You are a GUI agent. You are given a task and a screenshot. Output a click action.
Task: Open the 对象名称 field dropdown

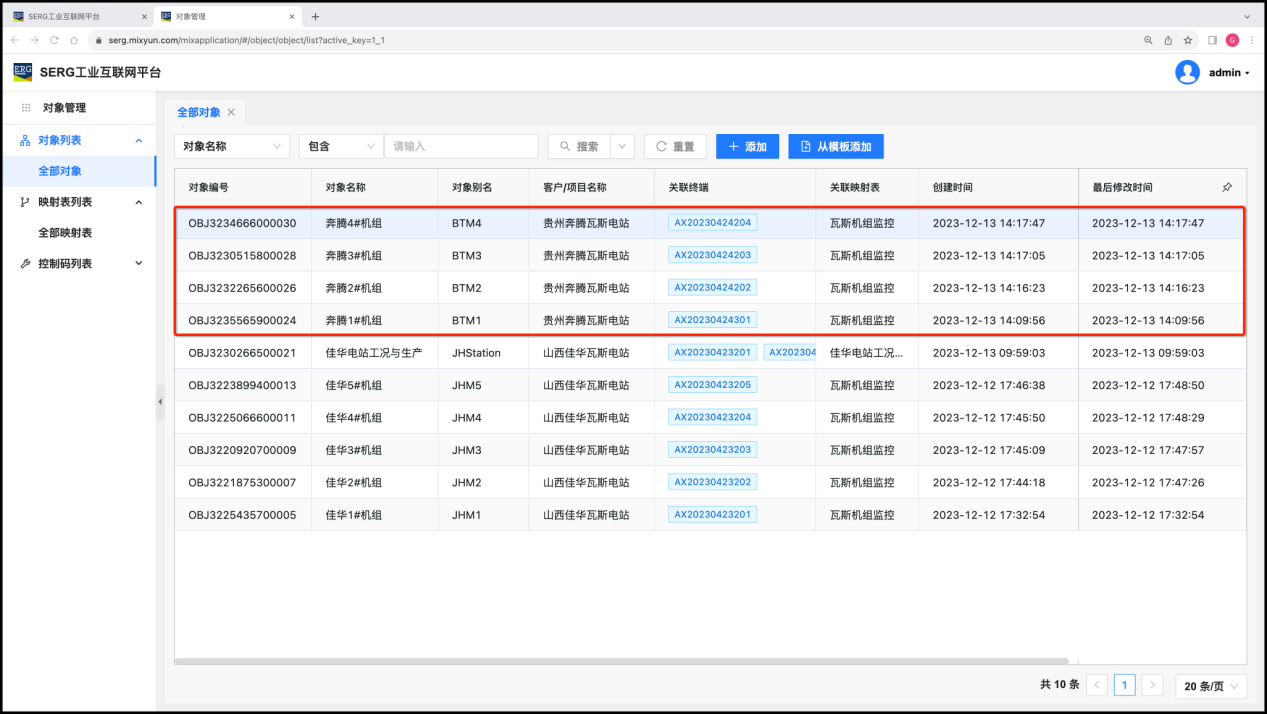coord(232,146)
